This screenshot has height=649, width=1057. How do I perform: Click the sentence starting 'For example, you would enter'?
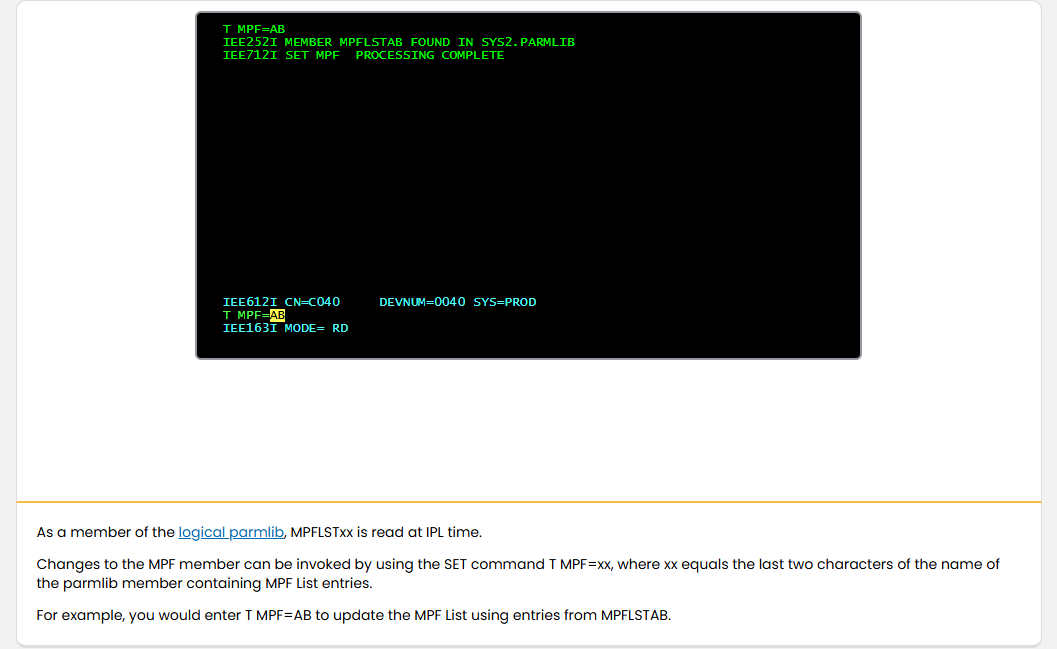coord(354,615)
